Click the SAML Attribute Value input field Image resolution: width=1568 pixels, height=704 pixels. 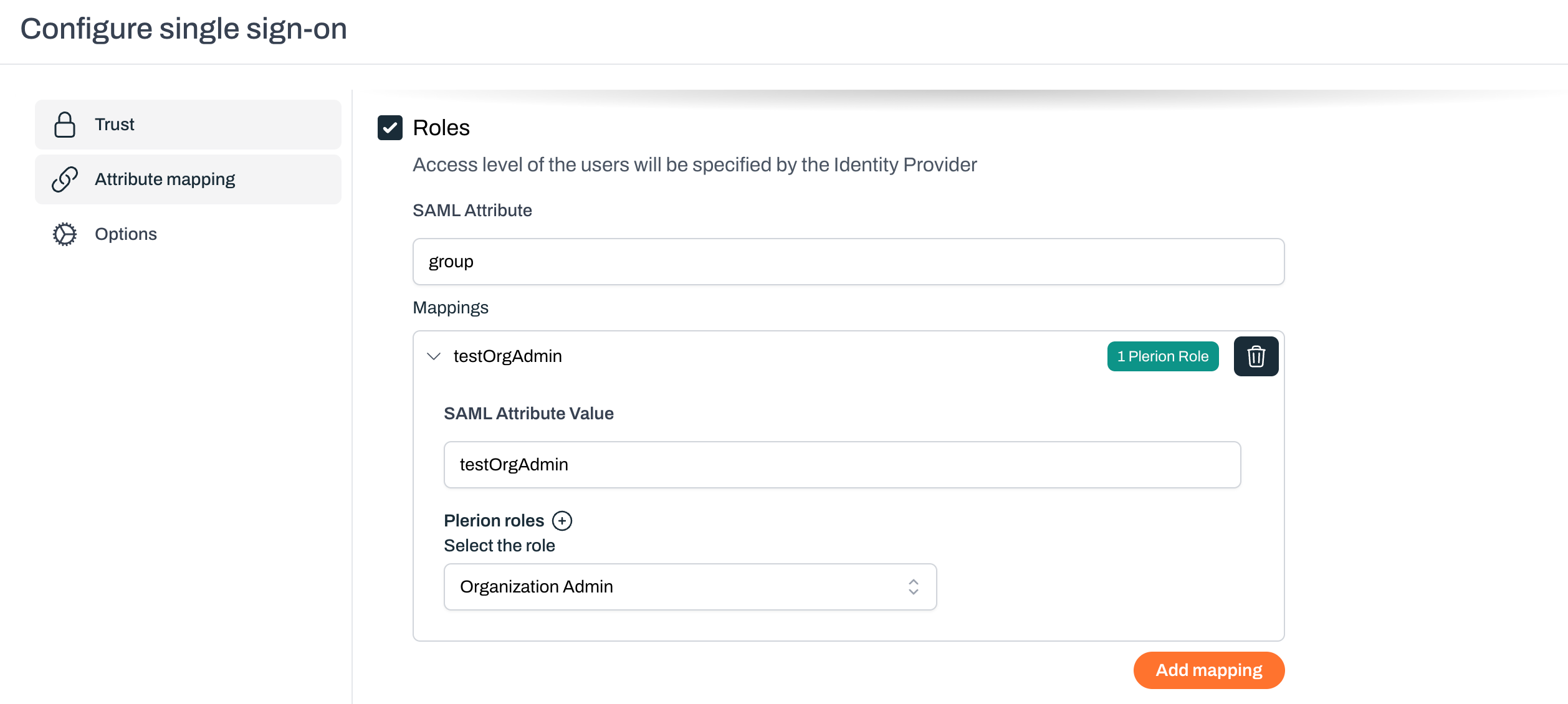841,465
